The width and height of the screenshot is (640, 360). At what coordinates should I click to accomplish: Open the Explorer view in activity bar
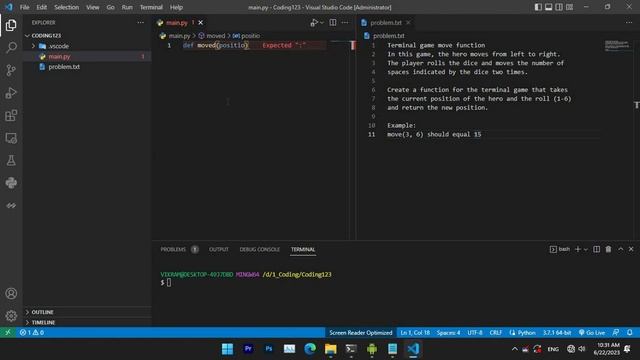(x=11, y=25)
